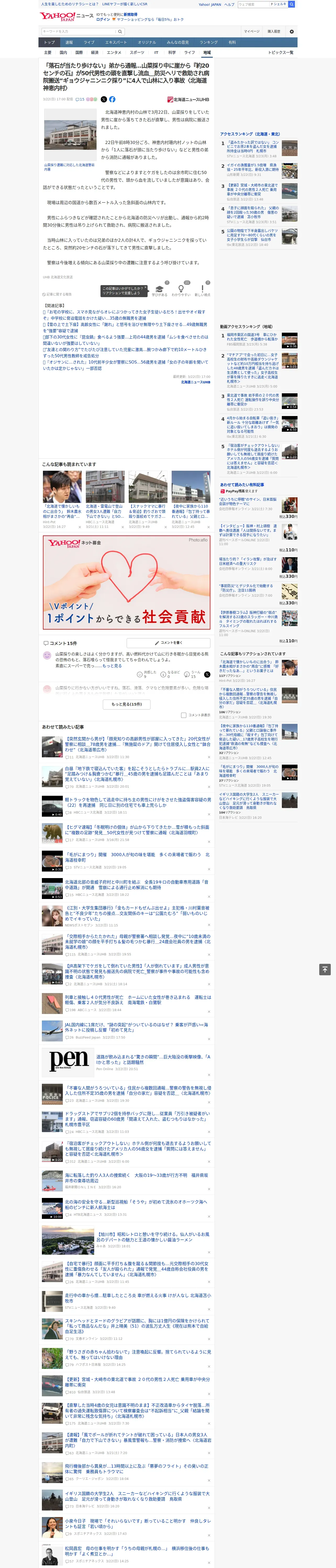Open the JAL国内線に1席だけ article

point(137,1028)
